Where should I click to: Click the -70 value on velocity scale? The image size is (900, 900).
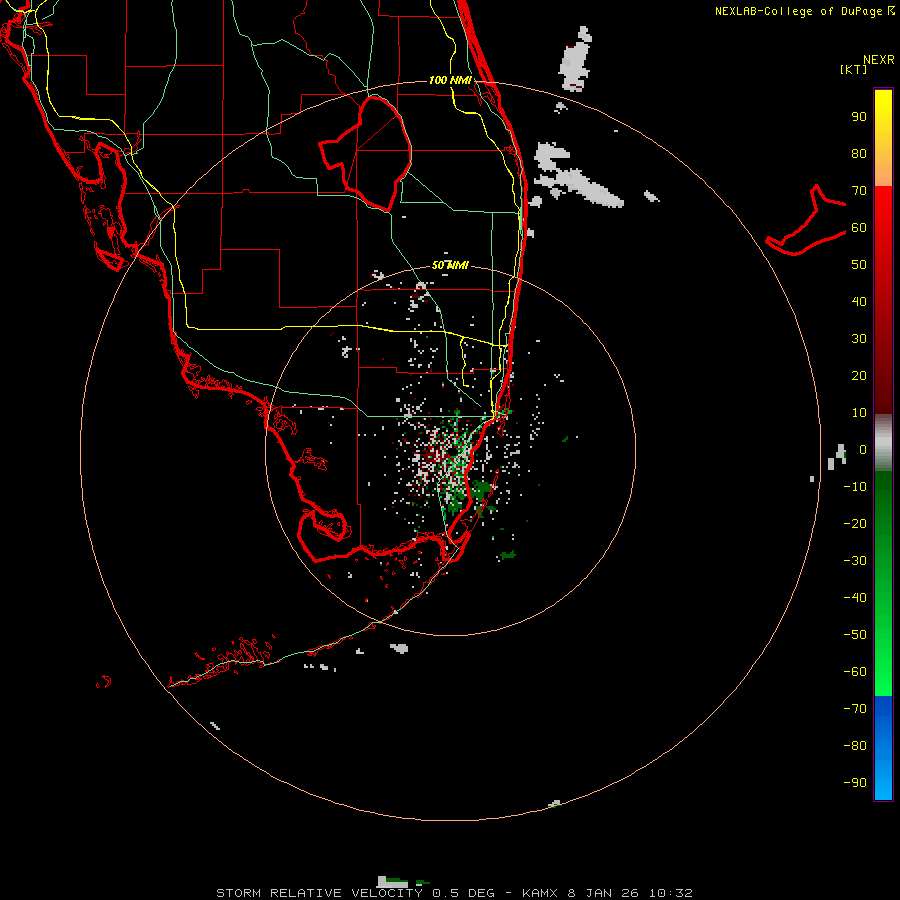[x=855, y=709]
